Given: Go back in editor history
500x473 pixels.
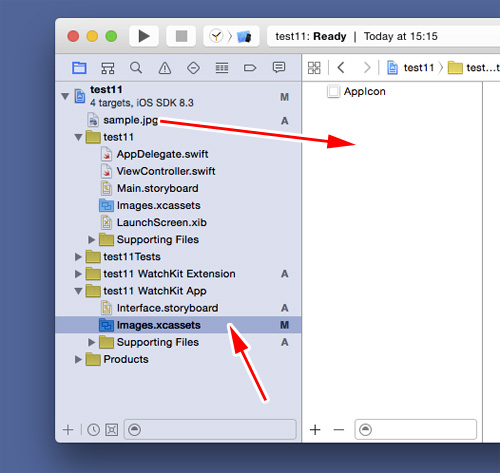Looking at the screenshot, I should pyautogui.click(x=341, y=68).
